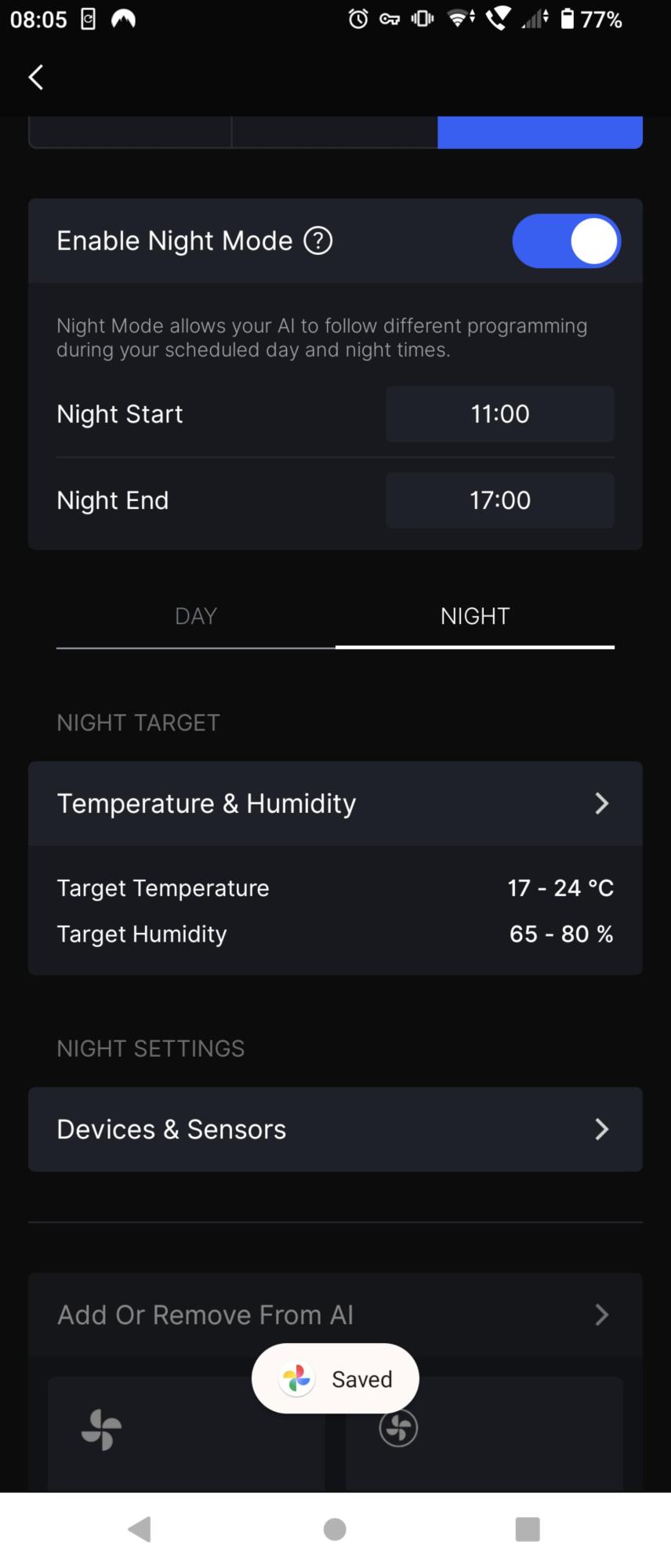Image resolution: width=671 pixels, height=1568 pixels.
Task: Open the Night Mode help icon
Action: click(x=318, y=241)
